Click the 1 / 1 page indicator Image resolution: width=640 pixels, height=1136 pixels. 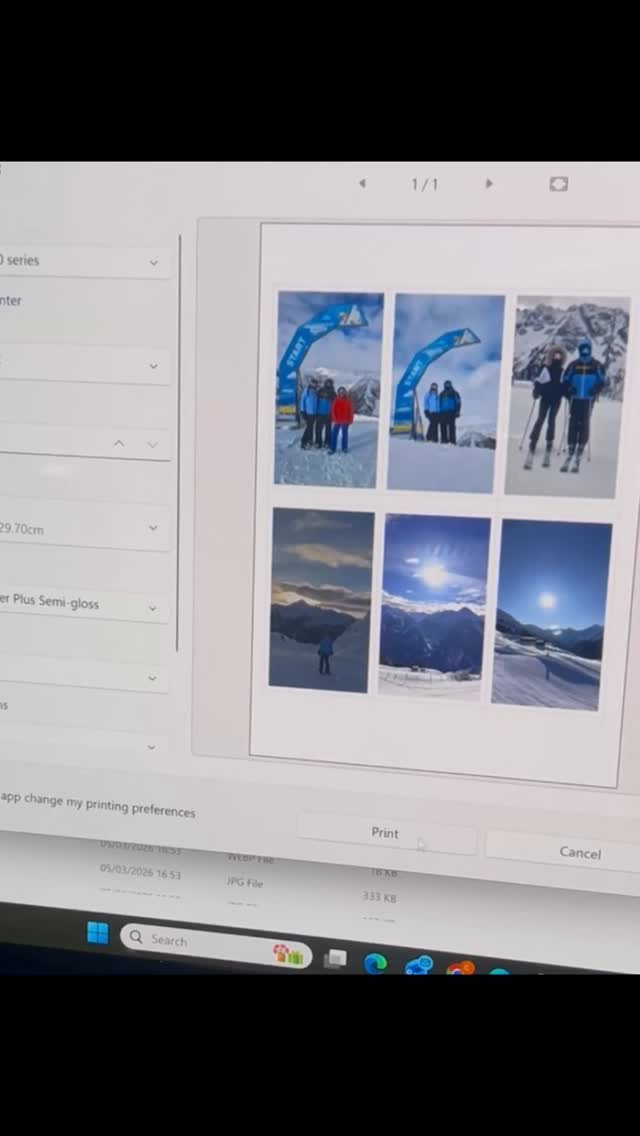tap(425, 184)
